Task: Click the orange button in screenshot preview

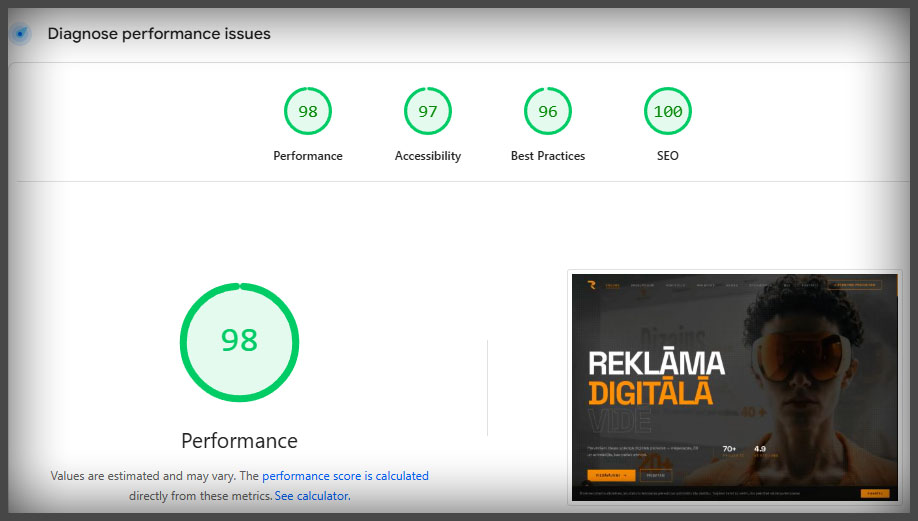Action: pyautogui.click(x=611, y=475)
